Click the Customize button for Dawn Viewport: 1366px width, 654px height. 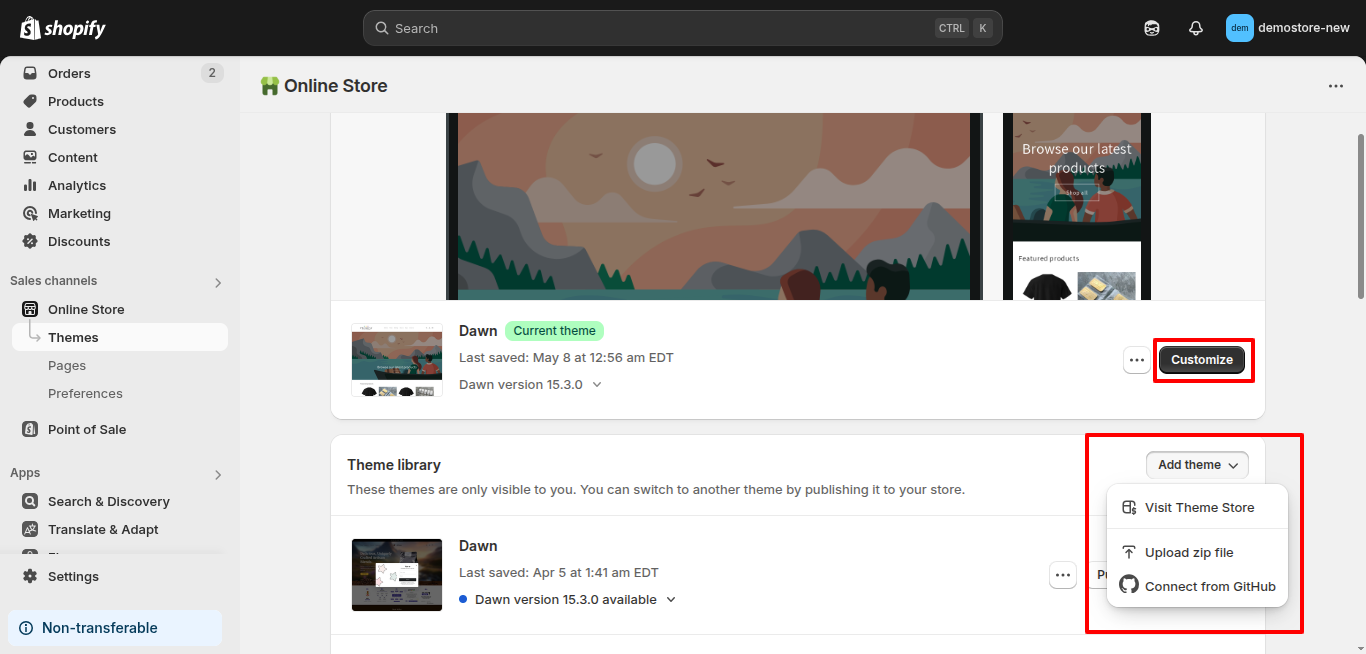point(1202,359)
